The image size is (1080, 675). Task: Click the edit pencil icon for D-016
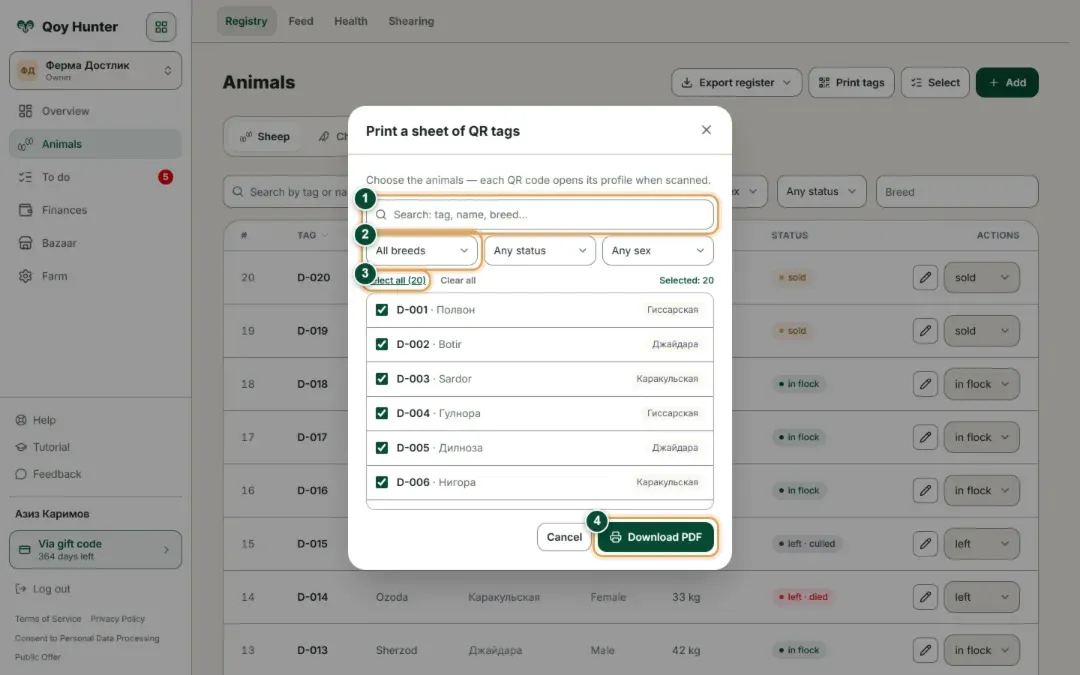925,490
